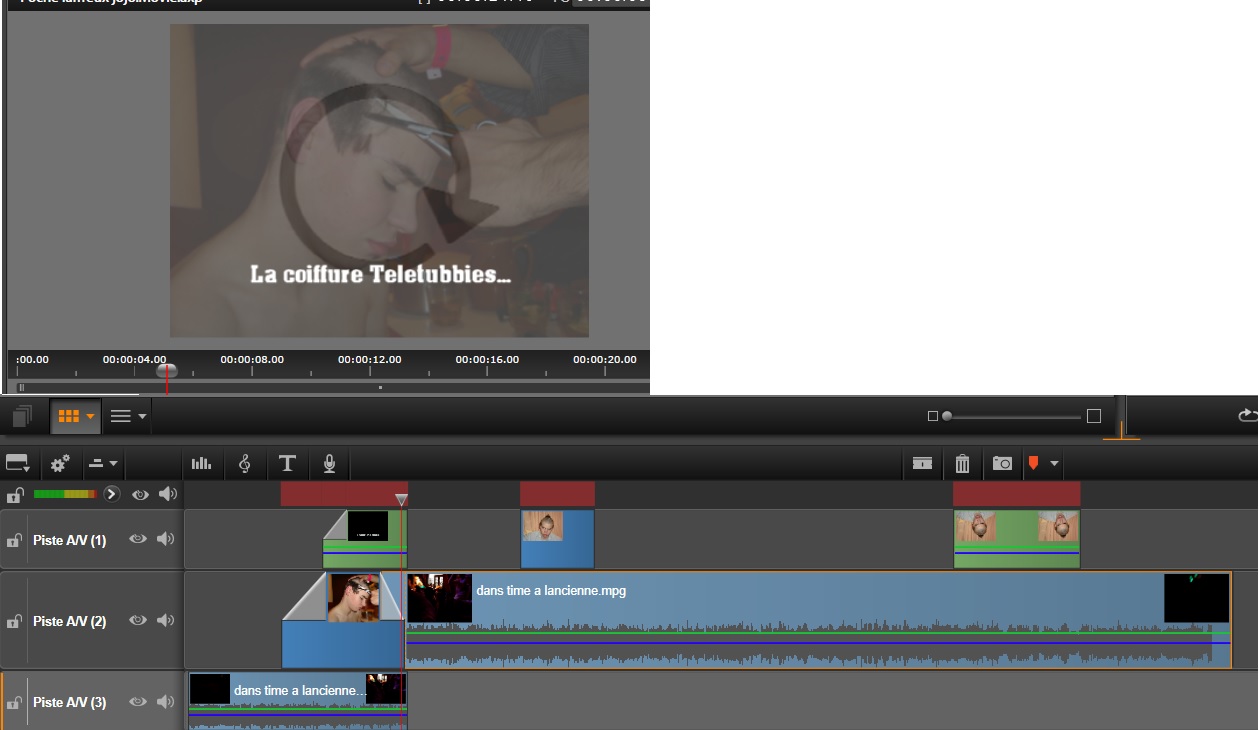Select the Piste A/V (3) track name
The width and height of the screenshot is (1259, 730).
[x=69, y=703]
